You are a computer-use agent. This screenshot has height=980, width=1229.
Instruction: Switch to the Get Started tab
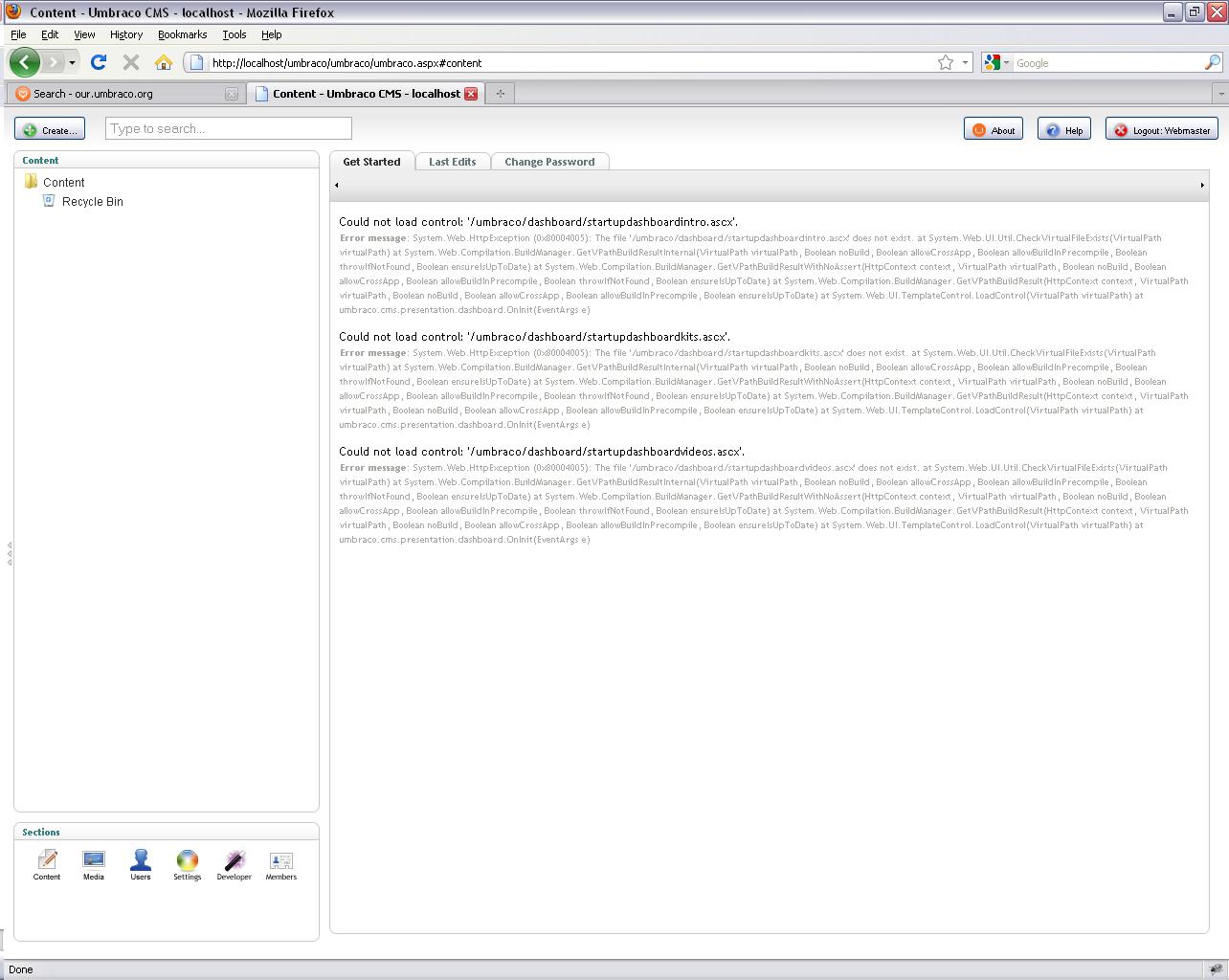tap(371, 162)
